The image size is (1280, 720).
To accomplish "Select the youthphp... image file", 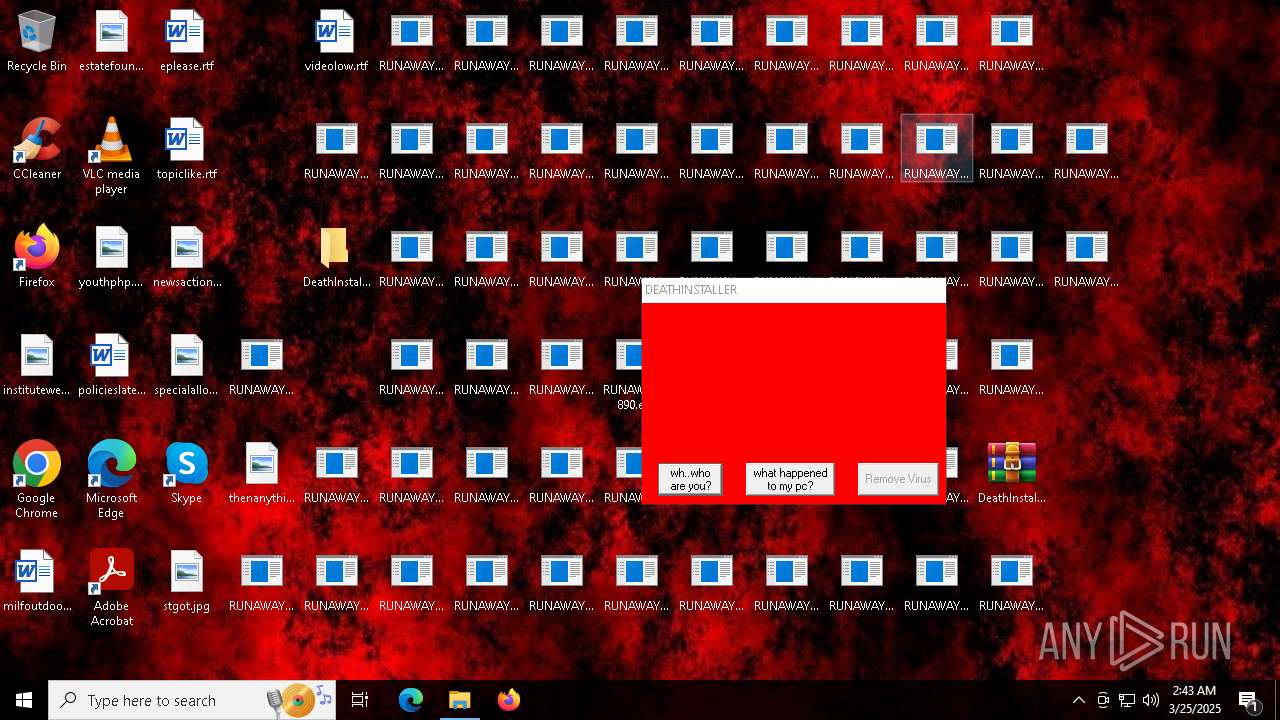I will [111, 258].
